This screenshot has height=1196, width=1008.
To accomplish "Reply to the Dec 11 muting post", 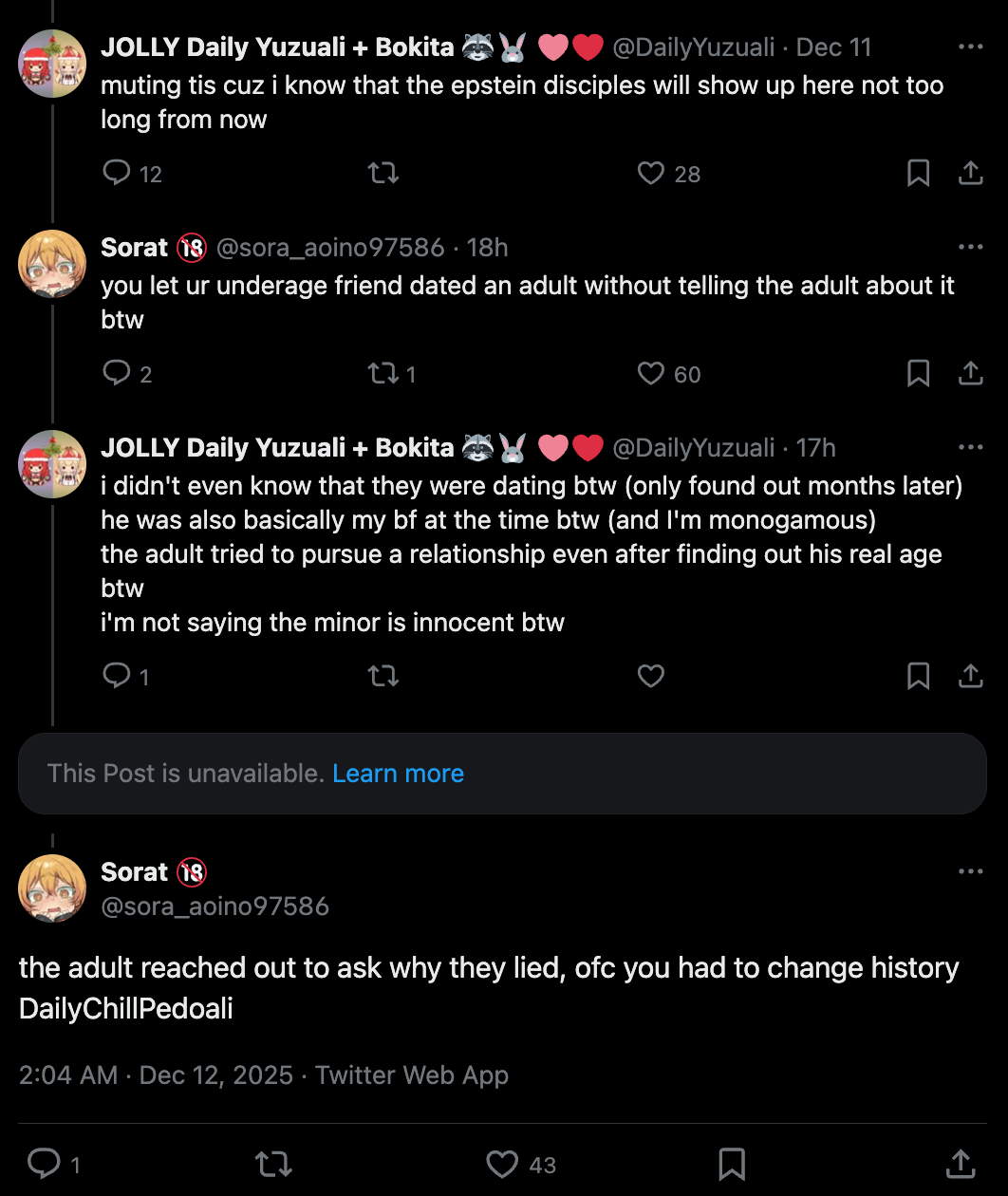I will (117, 173).
